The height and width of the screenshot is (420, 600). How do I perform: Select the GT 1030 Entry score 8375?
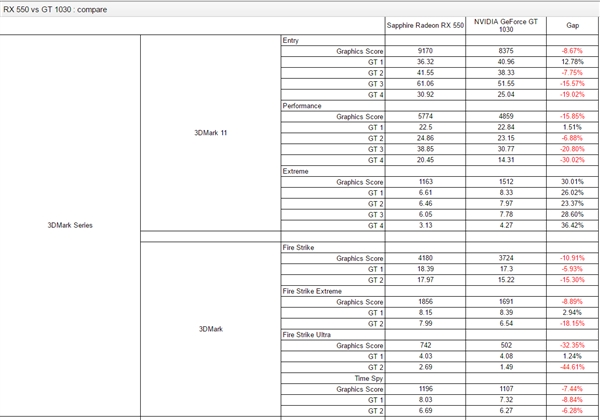pyautogui.click(x=506, y=51)
